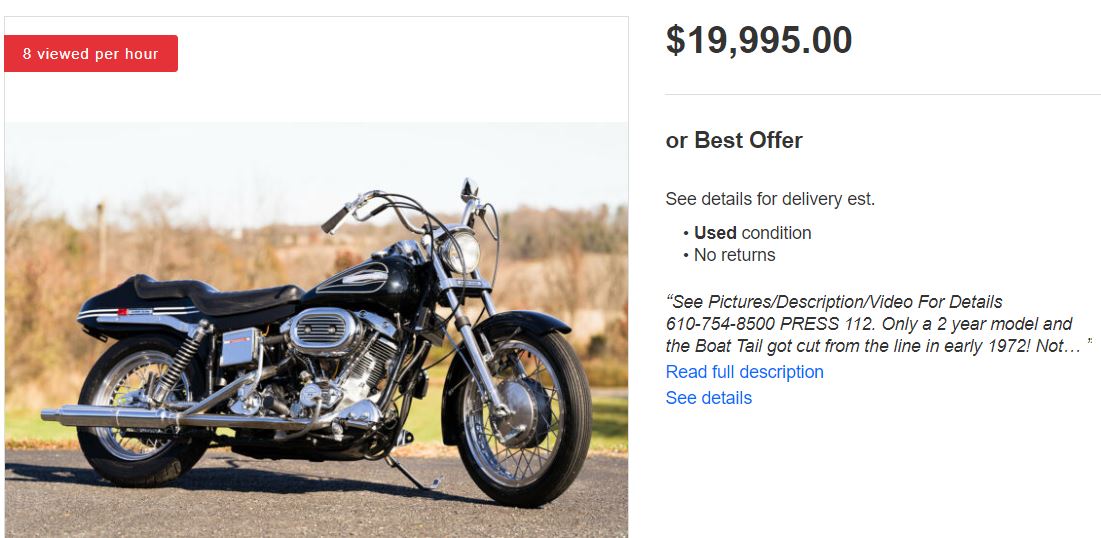Click the chrome engine air cleaner cover
Viewport: 1101px width, 538px height.
322,330
